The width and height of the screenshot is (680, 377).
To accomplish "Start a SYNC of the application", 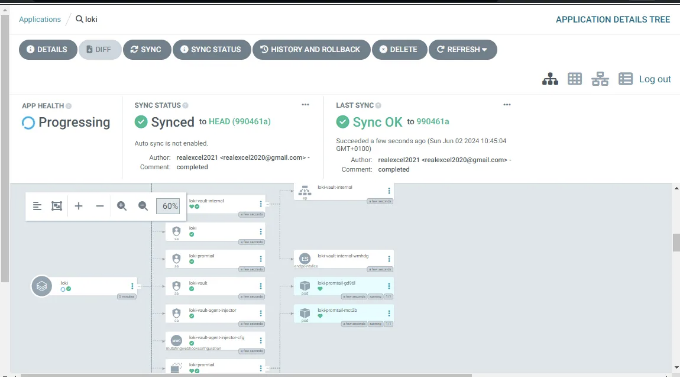I will click(147, 49).
